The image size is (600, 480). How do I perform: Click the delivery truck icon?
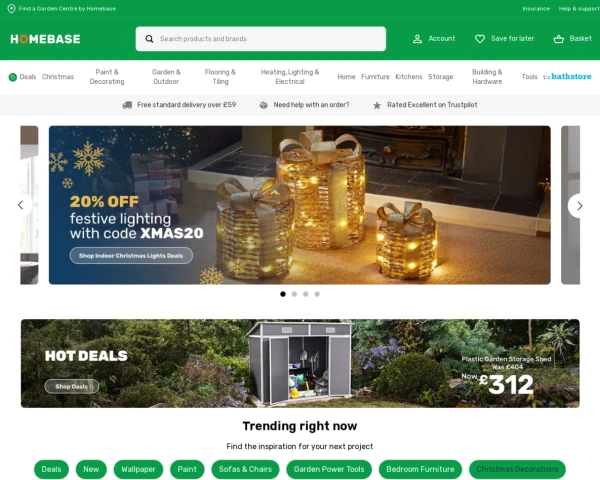point(127,105)
